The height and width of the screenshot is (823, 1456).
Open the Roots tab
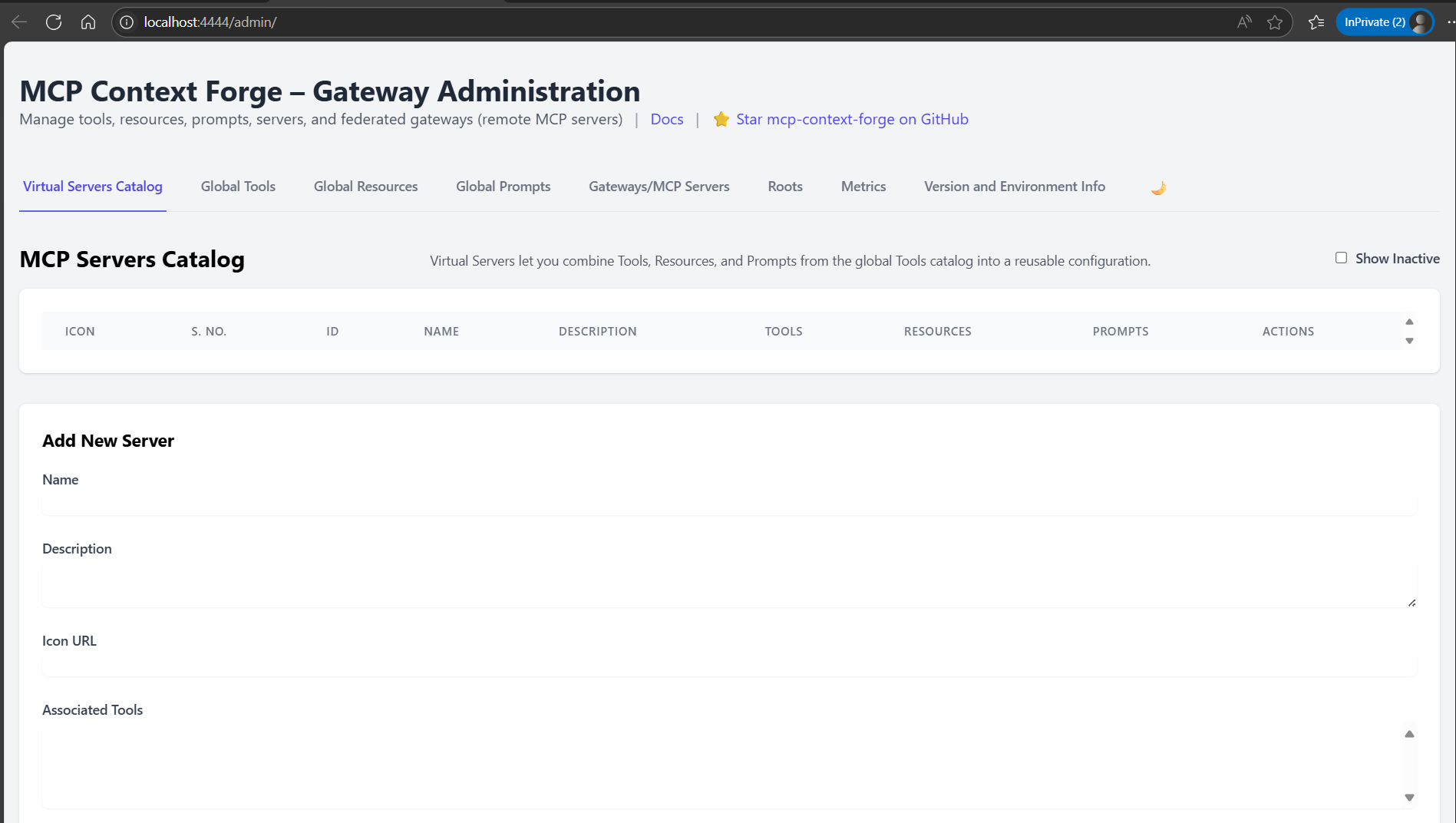(785, 187)
